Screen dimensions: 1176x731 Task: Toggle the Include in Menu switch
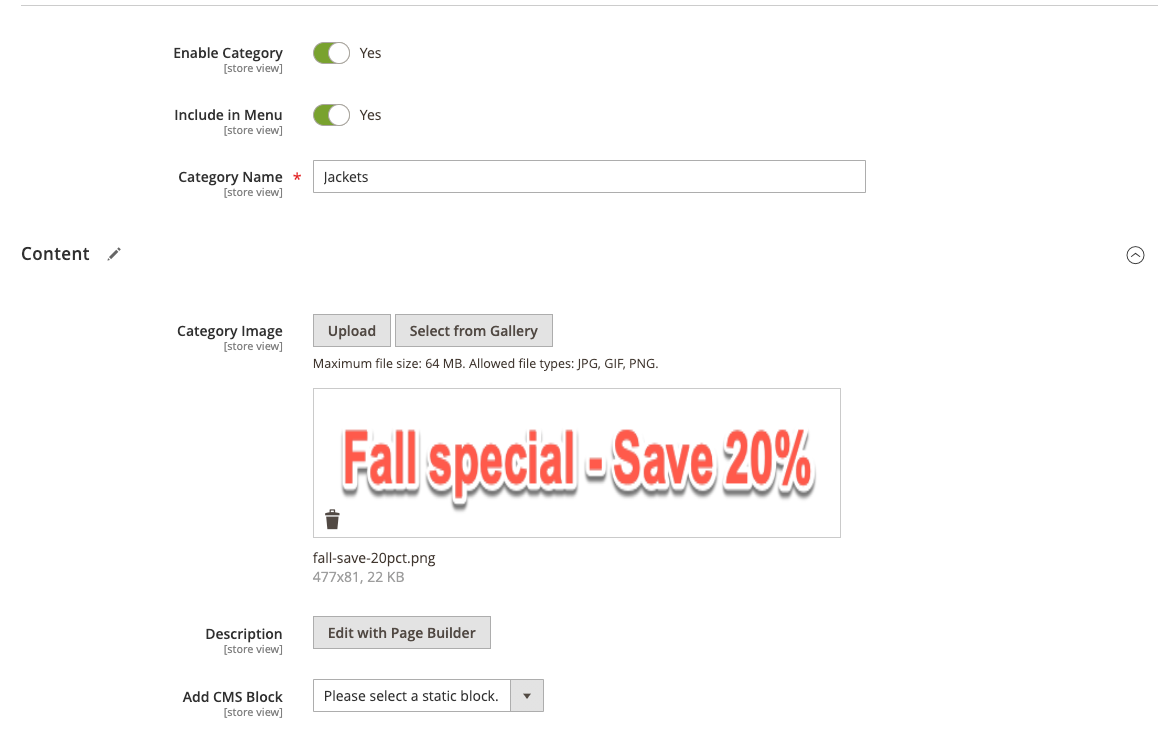(331, 115)
